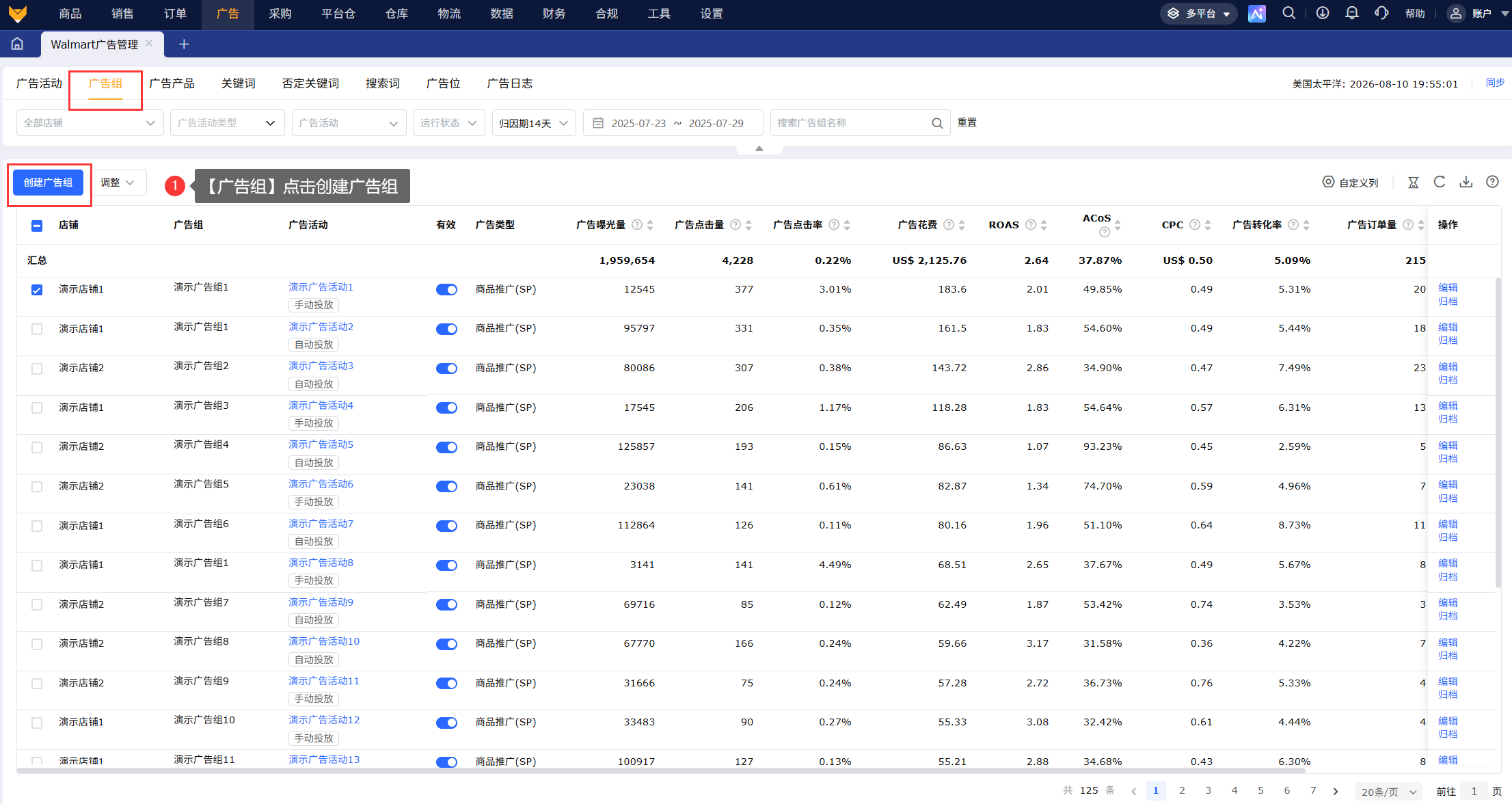
Task: Click the 搜索广告组名称 search field
Action: coord(860,123)
